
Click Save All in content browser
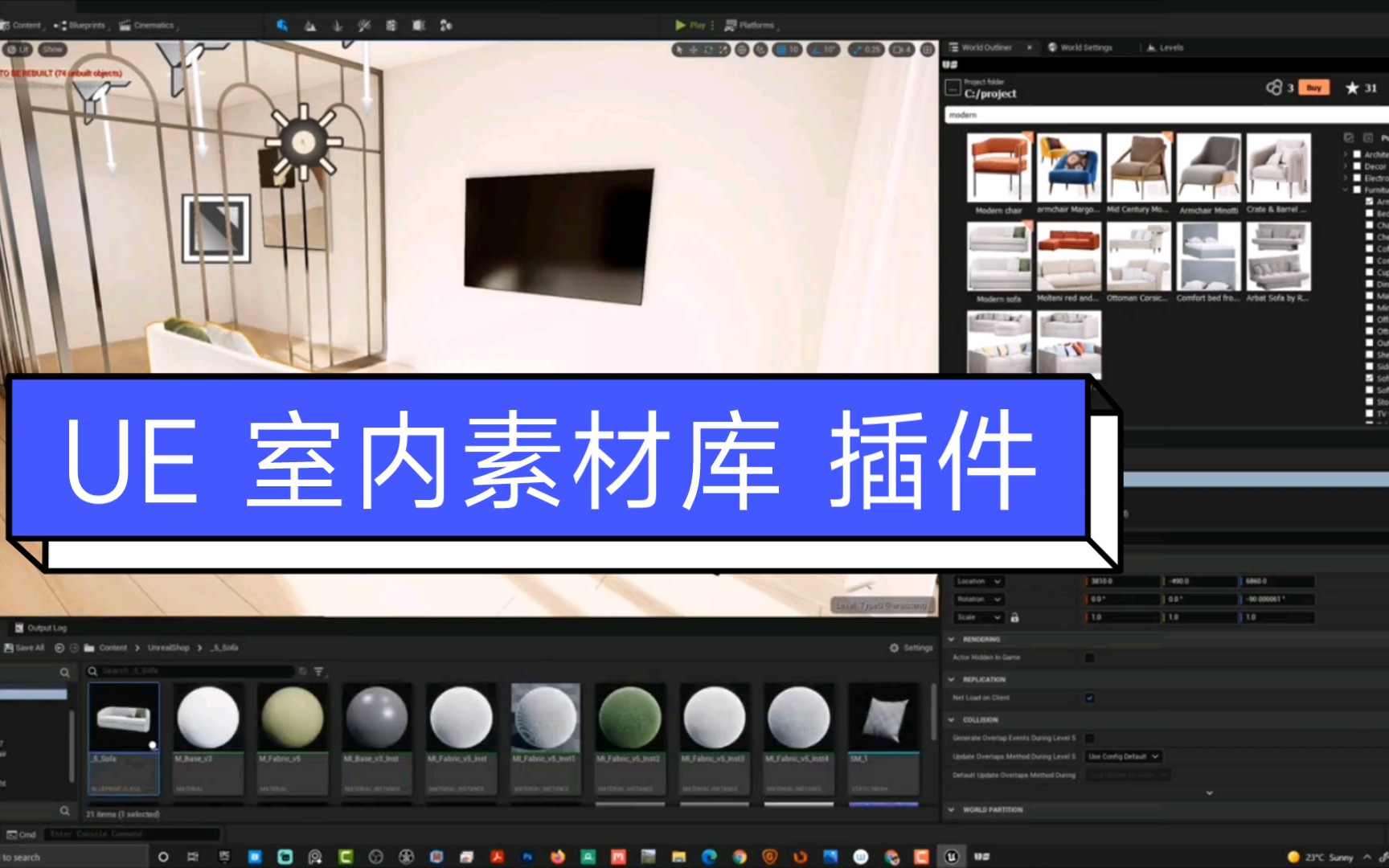coord(24,648)
